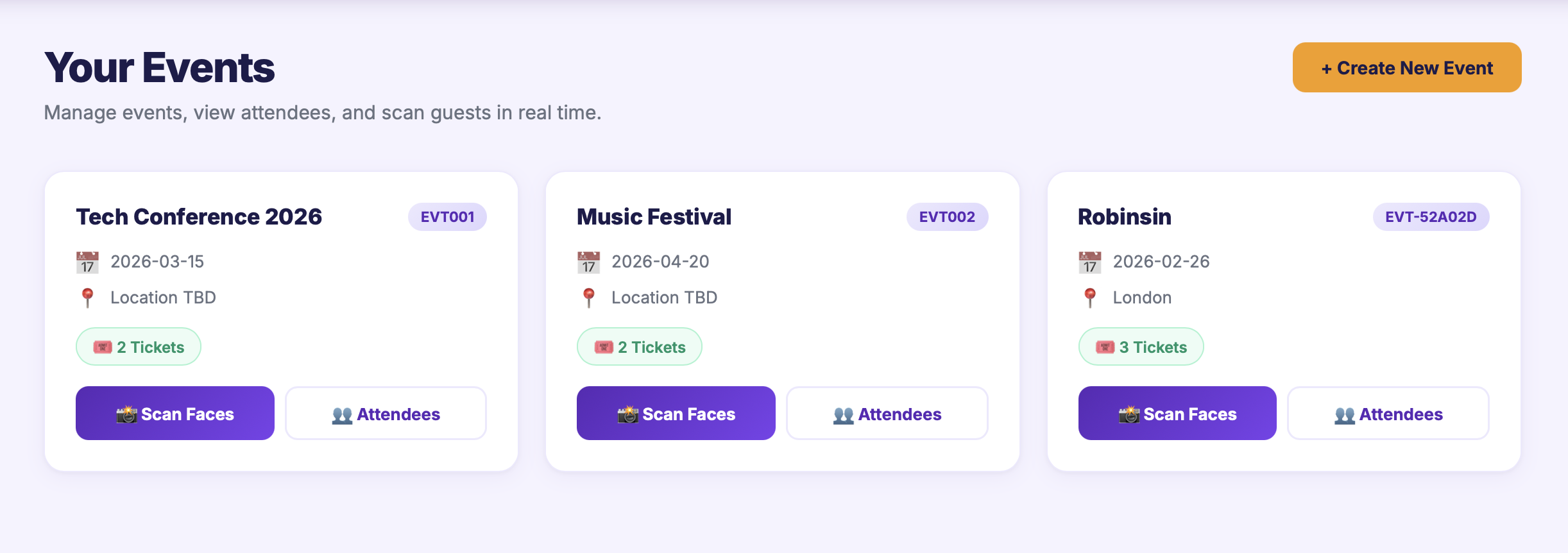1568x553 pixels.
Task: Click the EVT001 event code badge
Action: click(x=447, y=217)
